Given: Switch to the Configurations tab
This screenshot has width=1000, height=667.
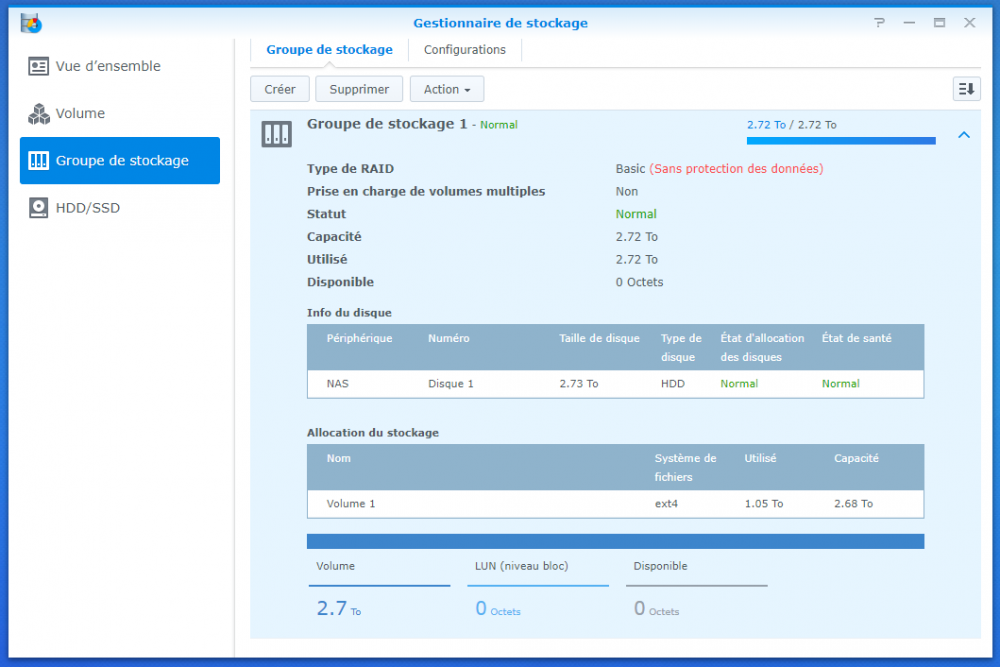Looking at the screenshot, I should click(x=464, y=50).
